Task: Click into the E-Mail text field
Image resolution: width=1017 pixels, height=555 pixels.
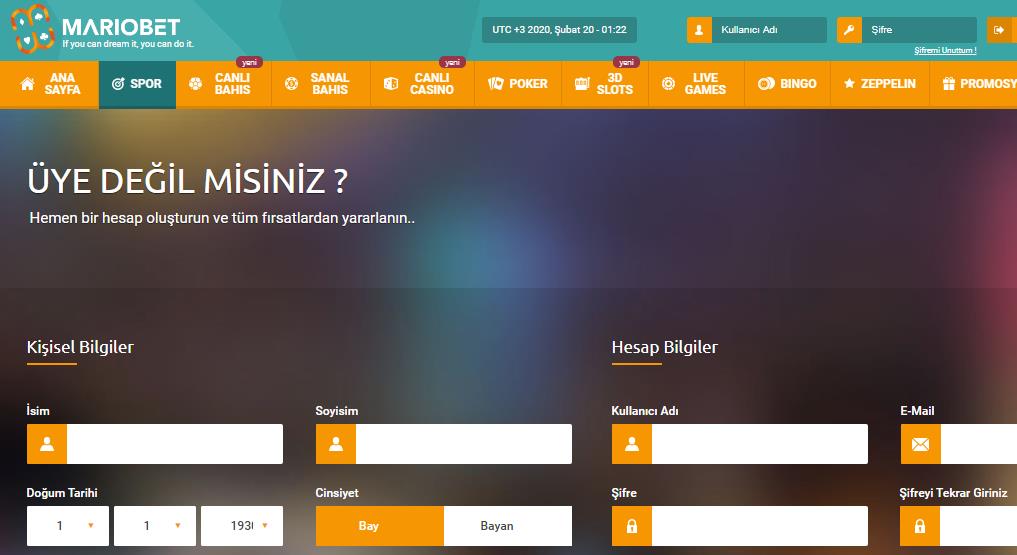Action: point(979,444)
